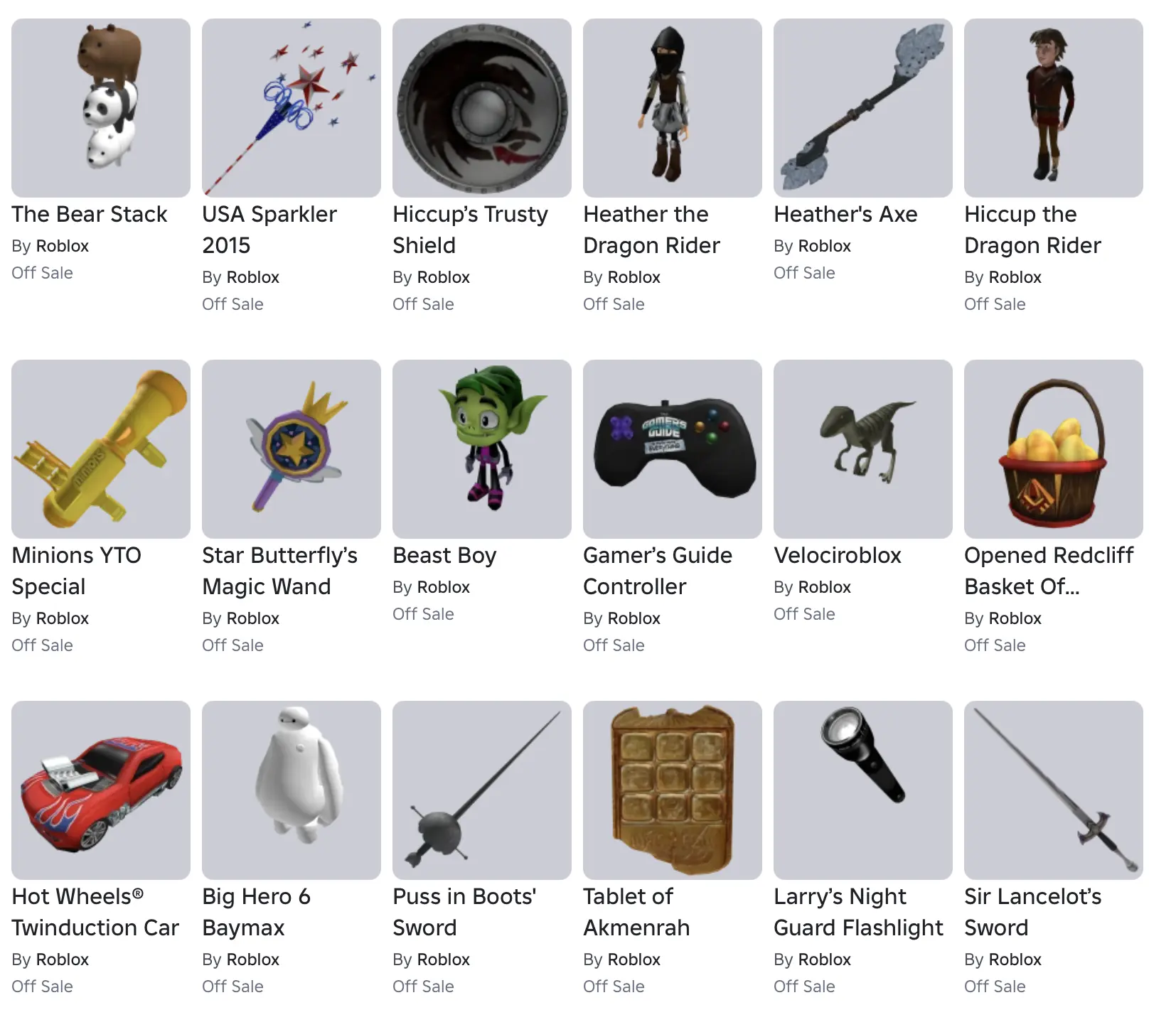
Task: Select the Beast Boy character image
Action: pos(482,449)
